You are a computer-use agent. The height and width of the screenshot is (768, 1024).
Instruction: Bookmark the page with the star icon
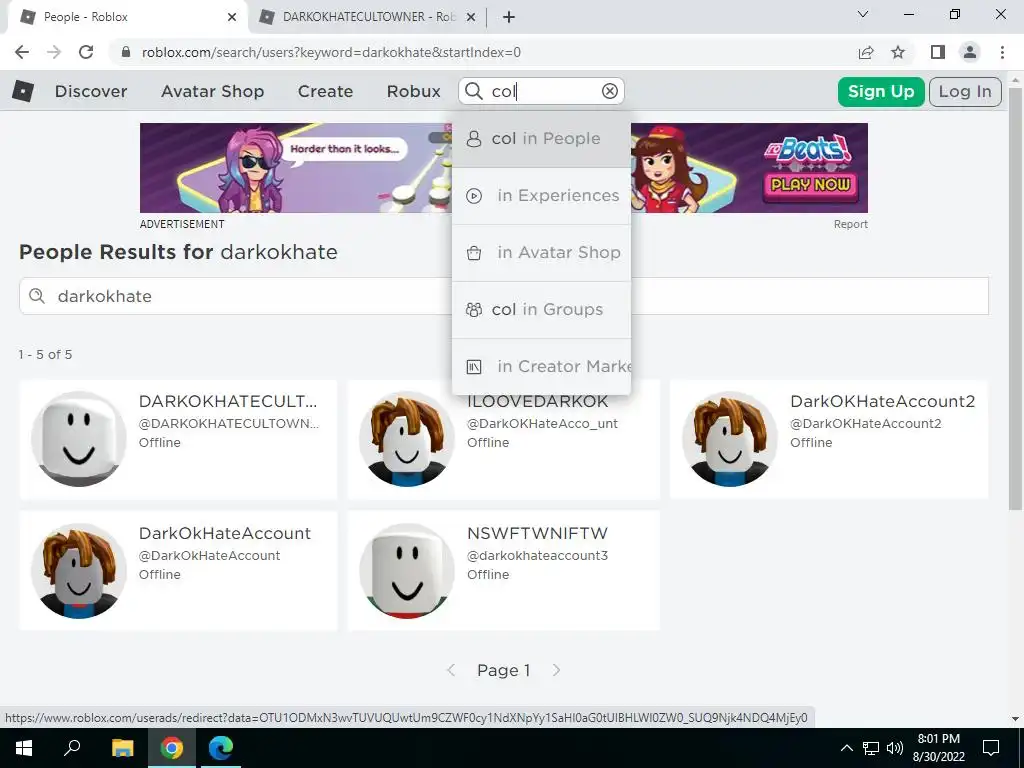coord(898,52)
